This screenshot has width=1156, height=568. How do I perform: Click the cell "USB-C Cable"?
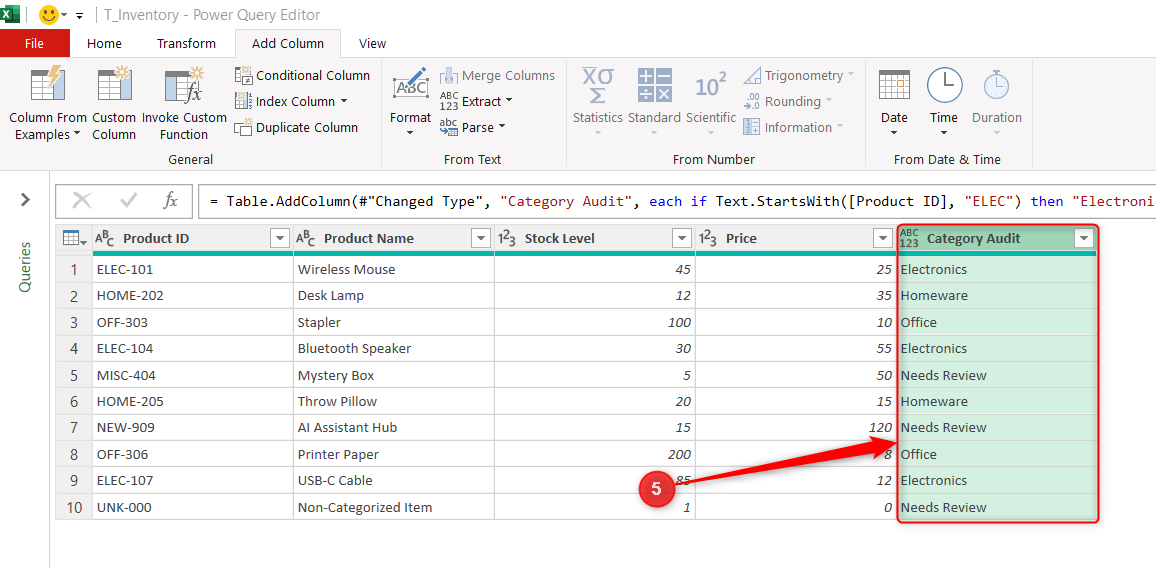(x=394, y=481)
